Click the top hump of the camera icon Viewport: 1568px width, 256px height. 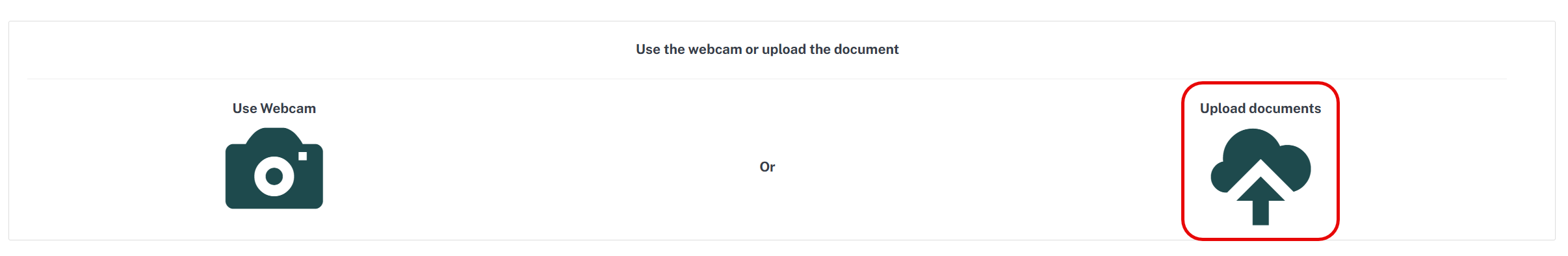point(274,135)
